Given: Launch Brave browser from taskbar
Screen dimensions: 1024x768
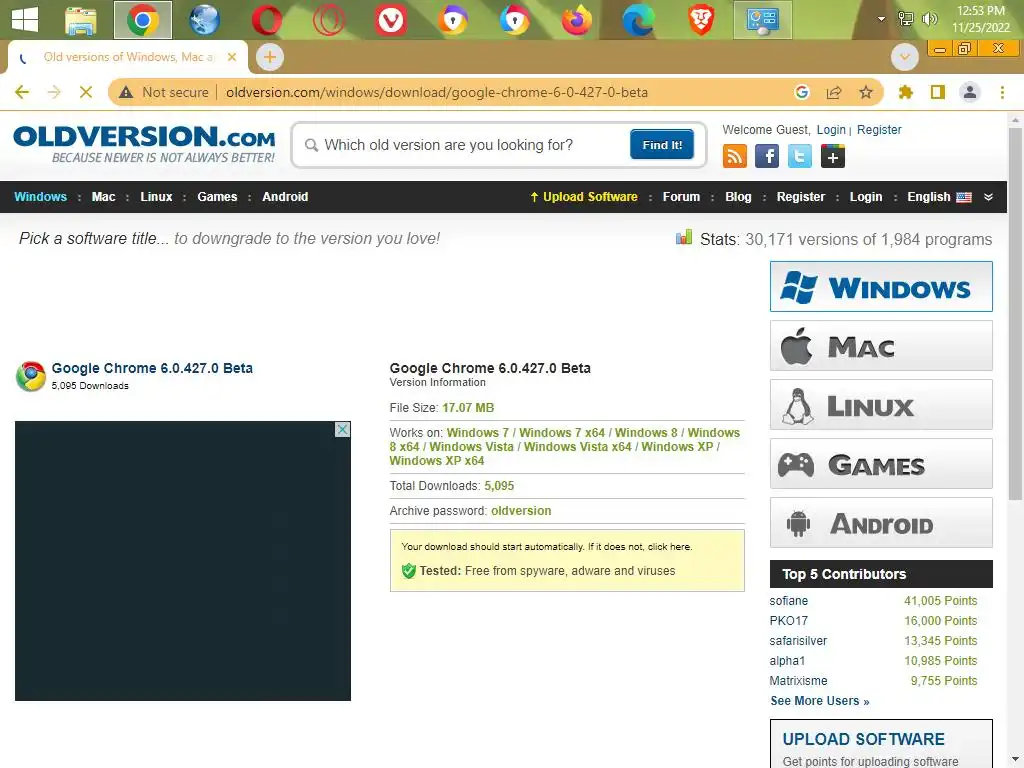Looking at the screenshot, I should coord(701,20).
